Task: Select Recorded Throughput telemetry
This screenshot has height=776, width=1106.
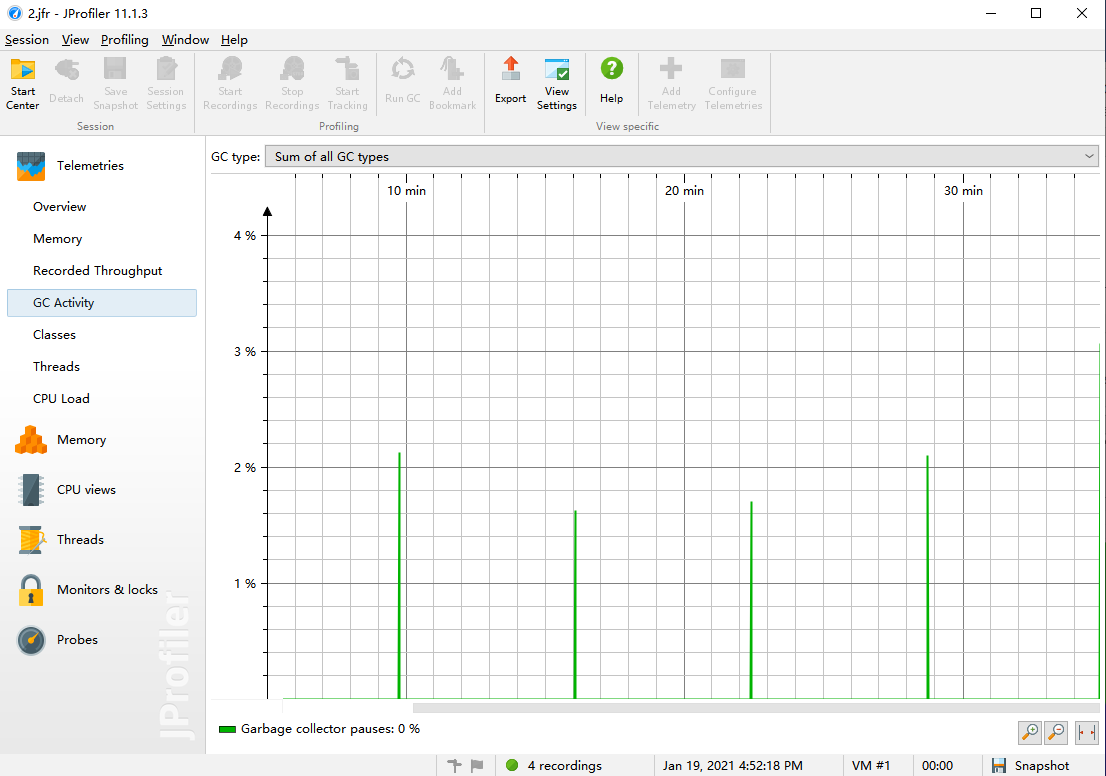Action: pos(97,271)
